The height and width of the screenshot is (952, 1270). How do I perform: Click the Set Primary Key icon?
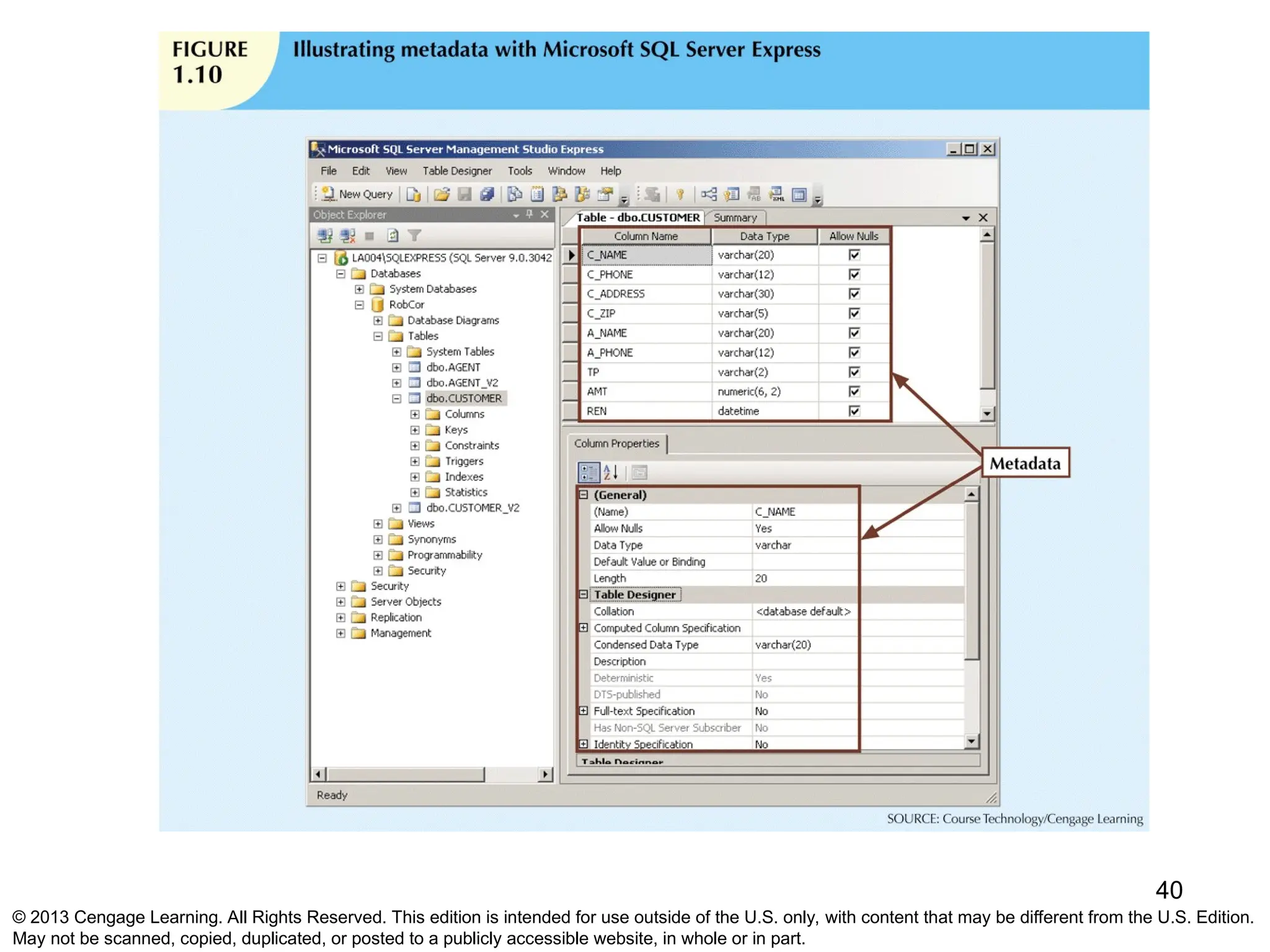(680, 195)
